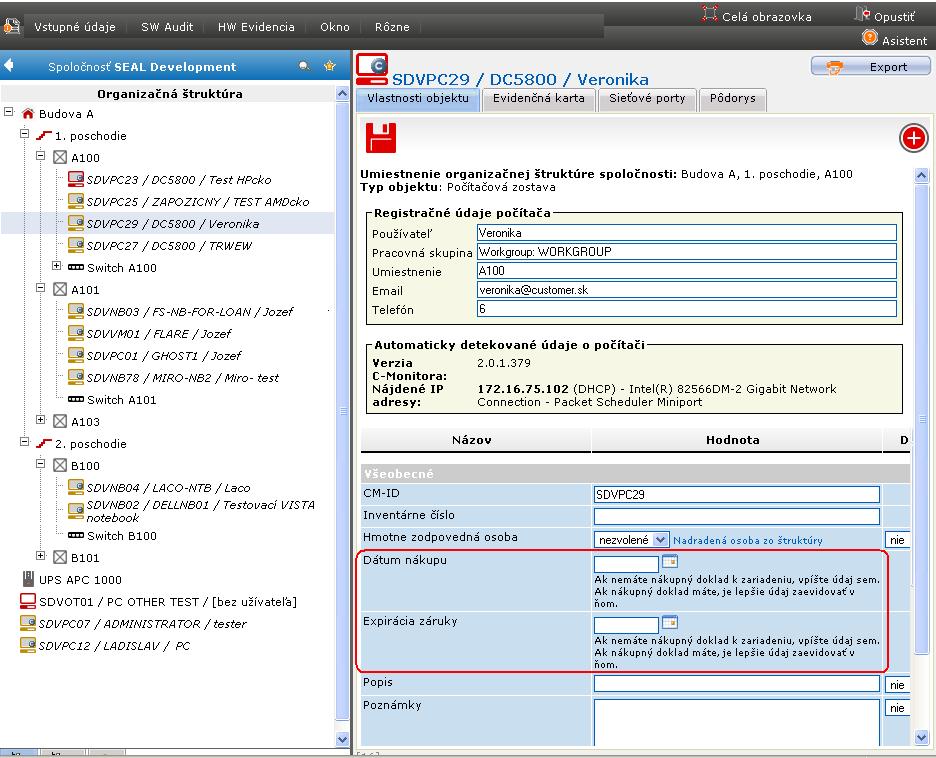The height and width of the screenshot is (758, 936).
Task: Click the save floppy disk icon
Action: click(380, 138)
